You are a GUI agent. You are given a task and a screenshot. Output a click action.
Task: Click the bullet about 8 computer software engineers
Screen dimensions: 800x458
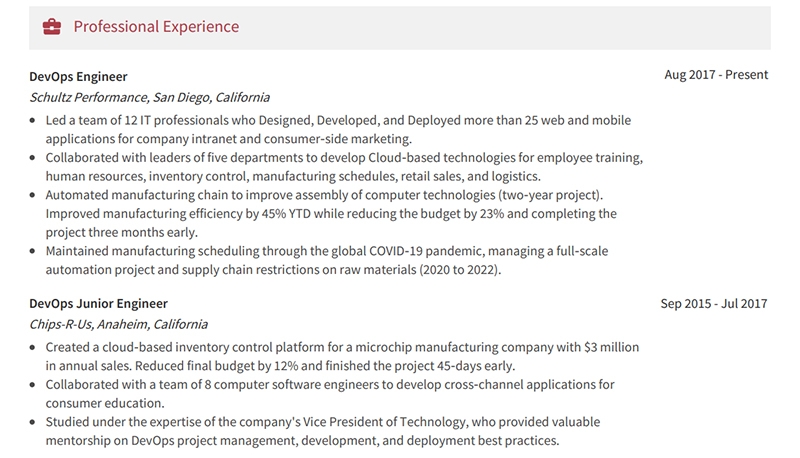330,394
